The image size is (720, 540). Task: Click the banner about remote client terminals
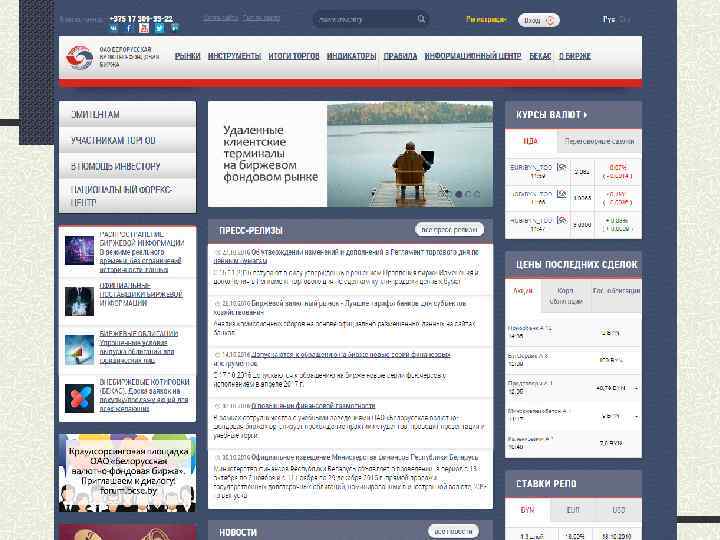point(350,154)
